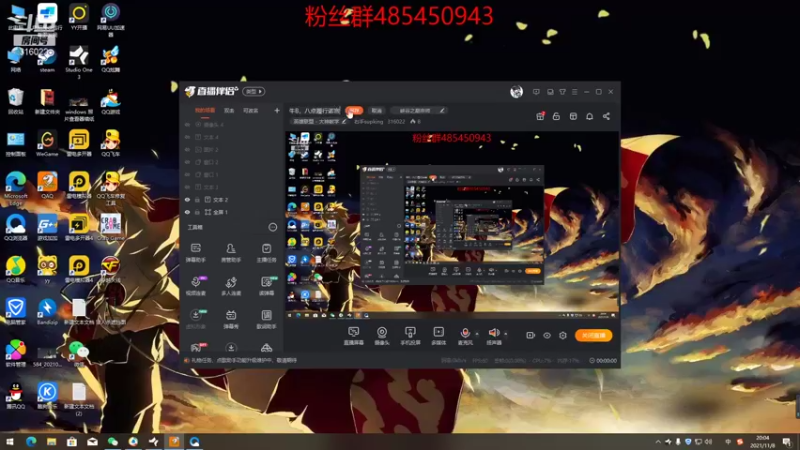Open the greyed download tool with NEW badge
Viewport: 800px width, 450px height.
coord(196,319)
